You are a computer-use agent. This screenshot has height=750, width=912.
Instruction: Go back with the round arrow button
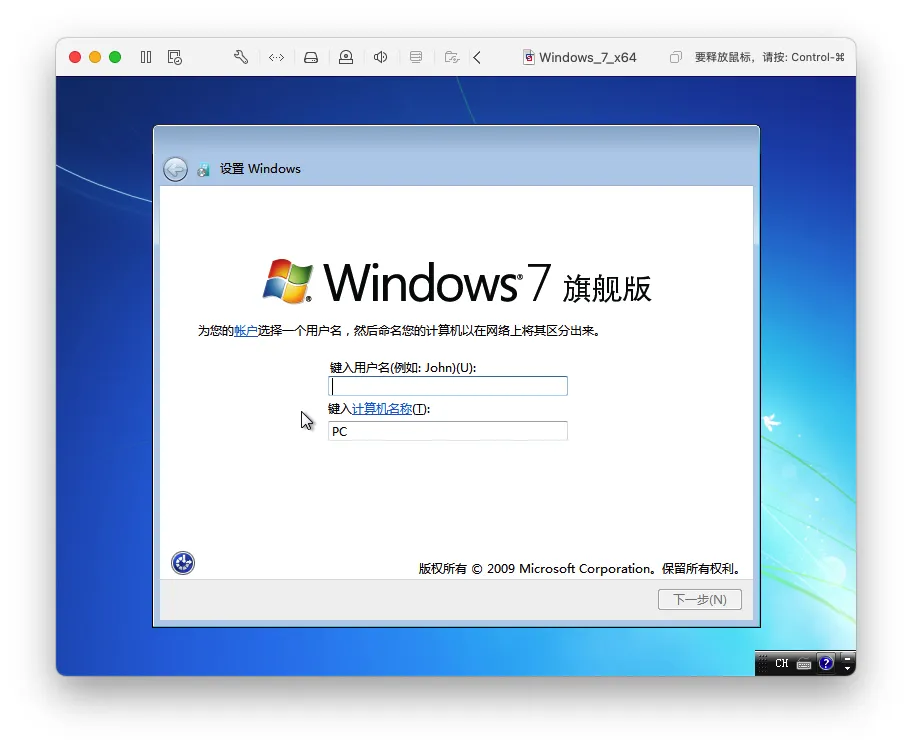[x=175, y=169]
